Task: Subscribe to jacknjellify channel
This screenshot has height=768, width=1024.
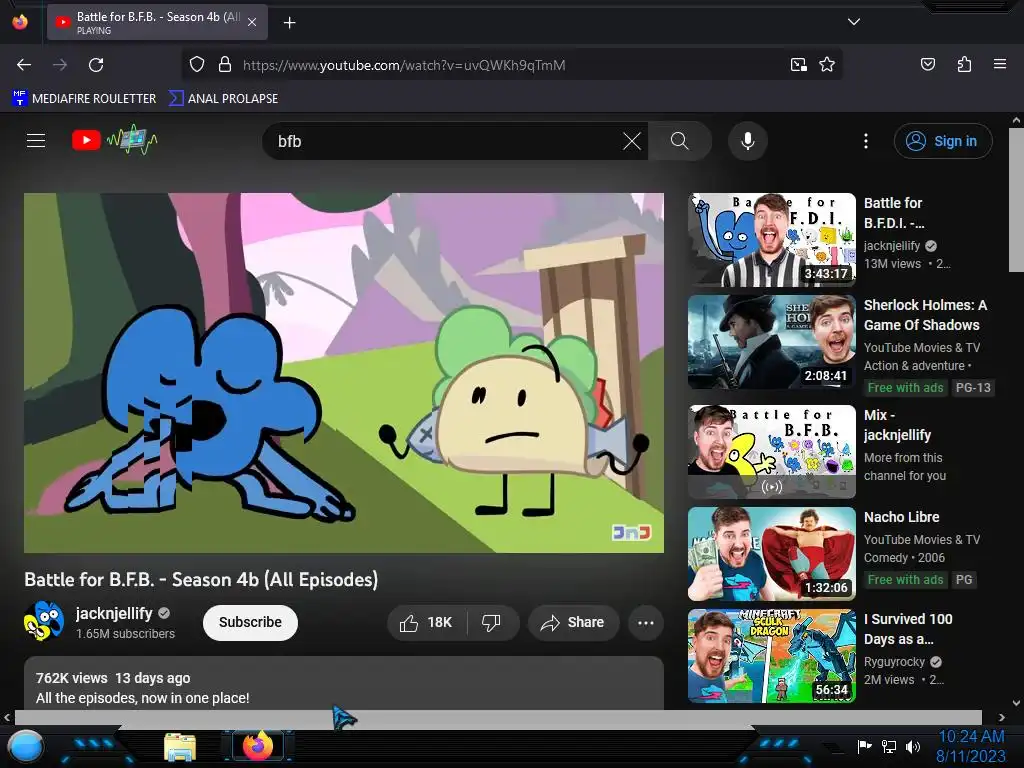Action: point(250,622)
